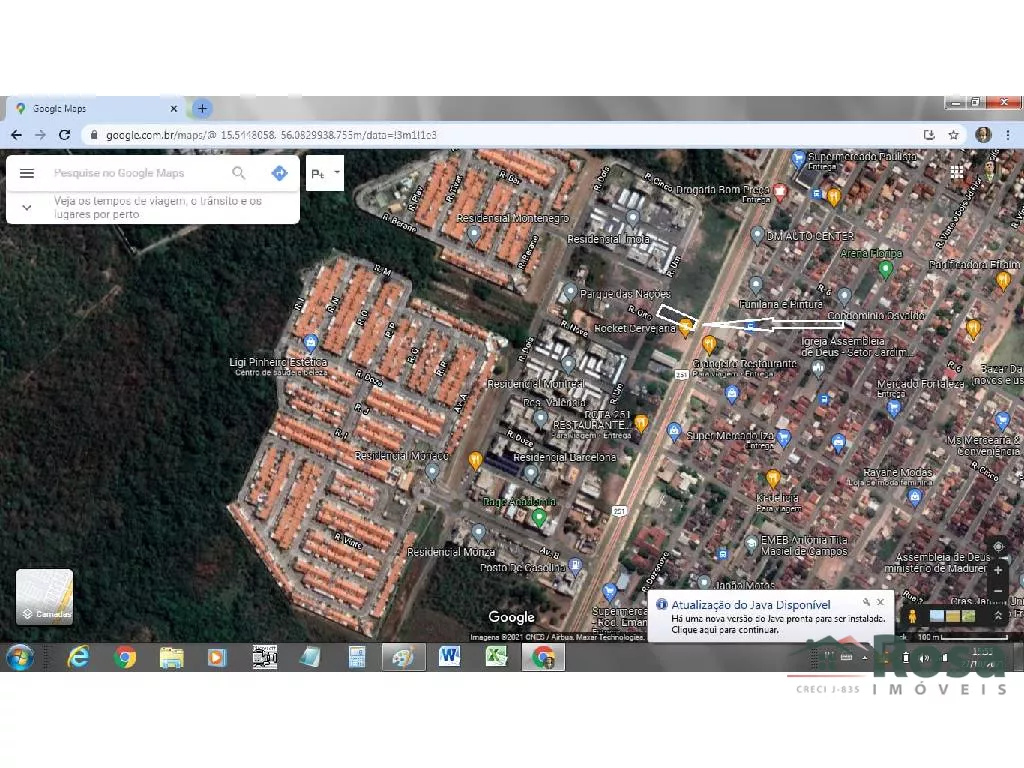
Task: Reload the page in Chrome
Action: tap(64, 135)
